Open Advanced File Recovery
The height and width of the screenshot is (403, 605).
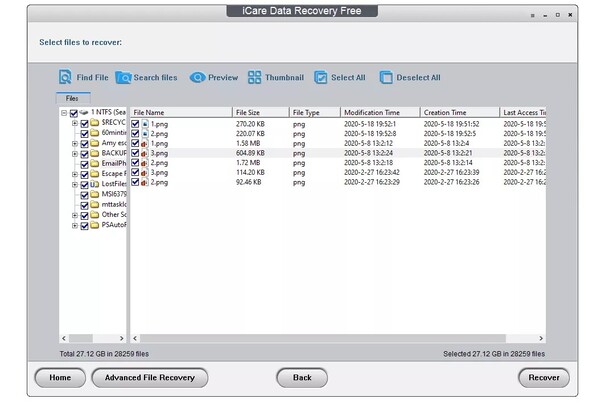(150, 377)
